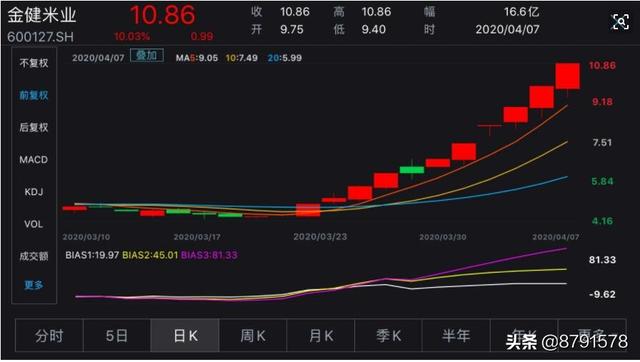
Task: Open the 季K chart tab
Action: 389,335
